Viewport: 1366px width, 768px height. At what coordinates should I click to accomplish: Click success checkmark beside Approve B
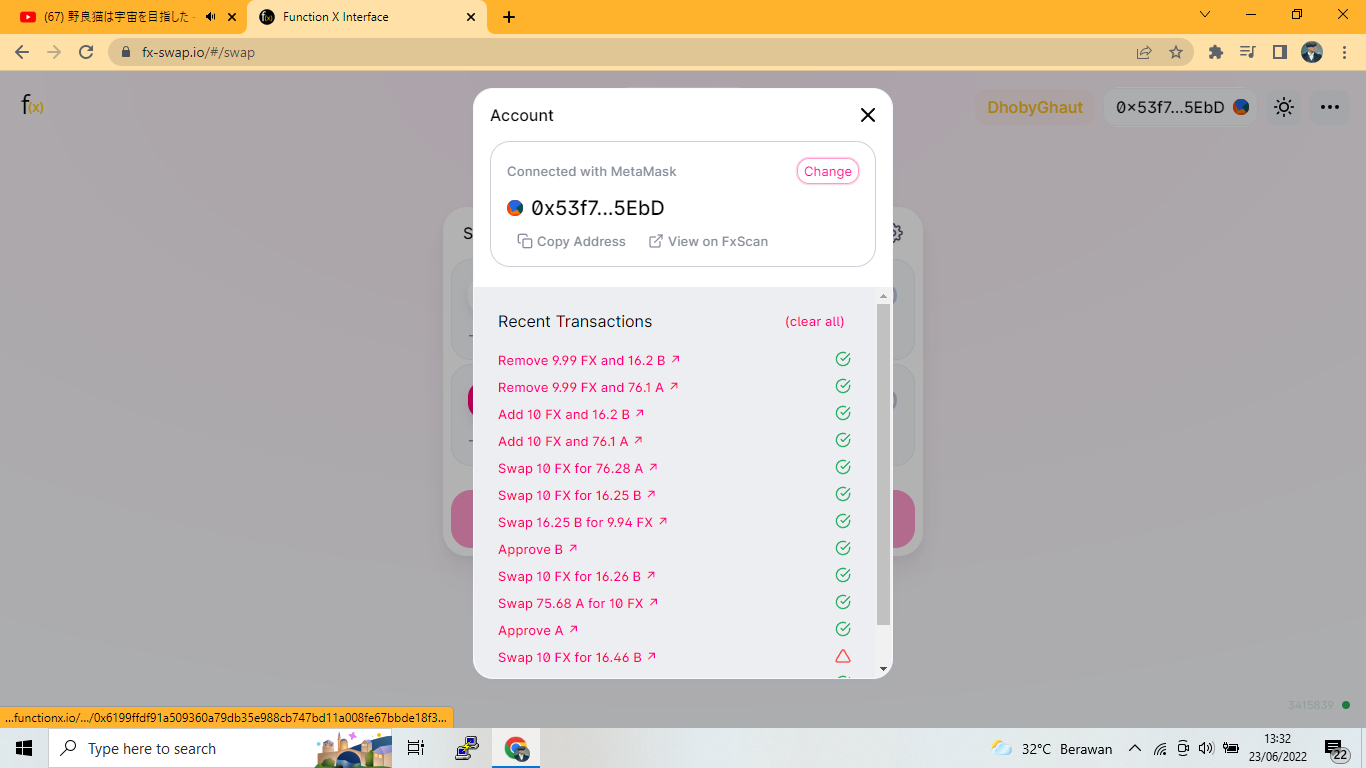point(843,548)
